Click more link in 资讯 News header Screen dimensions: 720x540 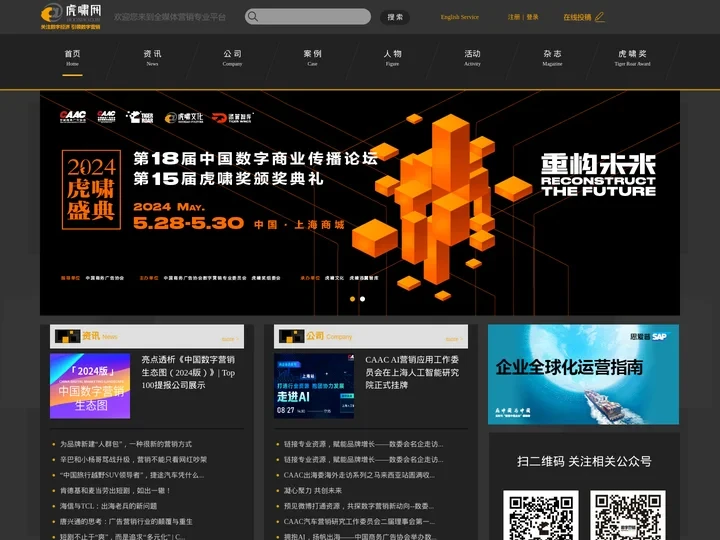[230, 339]
